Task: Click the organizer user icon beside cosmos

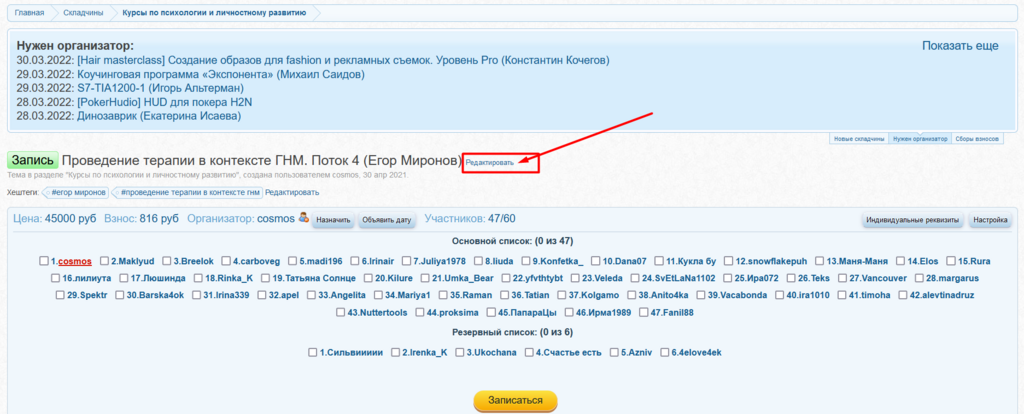Action: click(304, 218)
